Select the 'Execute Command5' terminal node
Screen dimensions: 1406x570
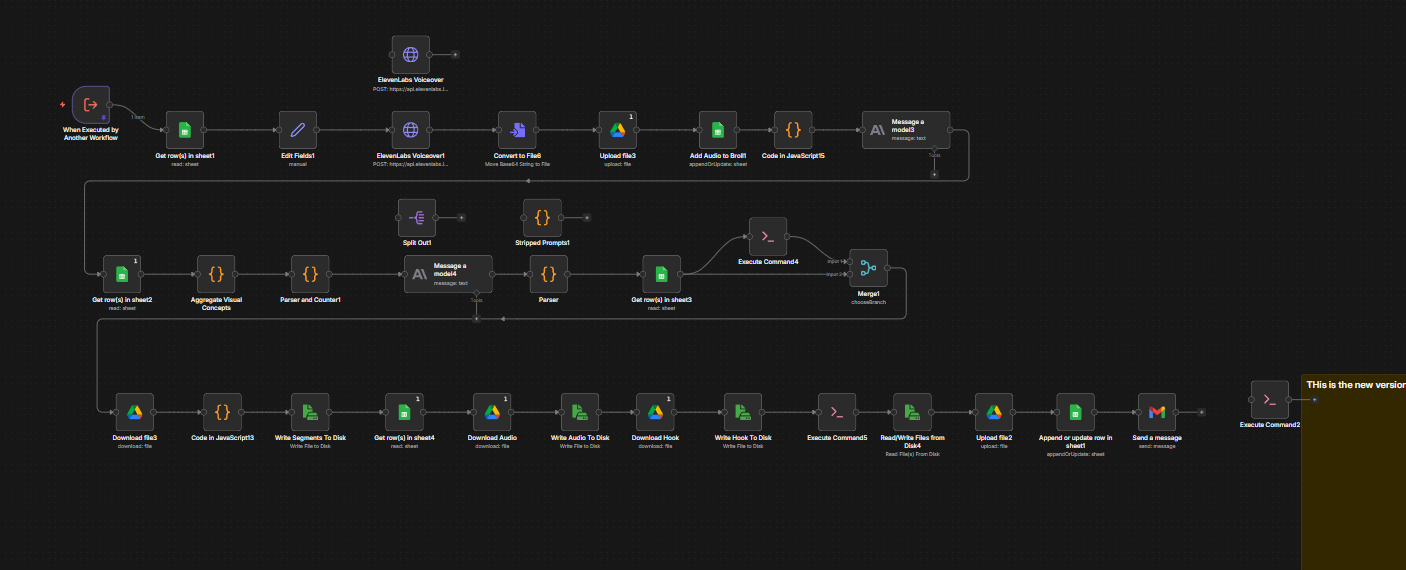point(837,412)
